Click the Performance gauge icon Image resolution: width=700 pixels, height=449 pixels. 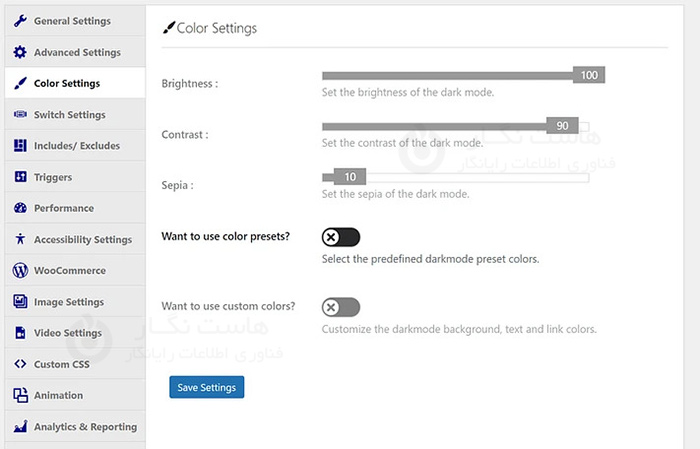[x=20, y=208]
